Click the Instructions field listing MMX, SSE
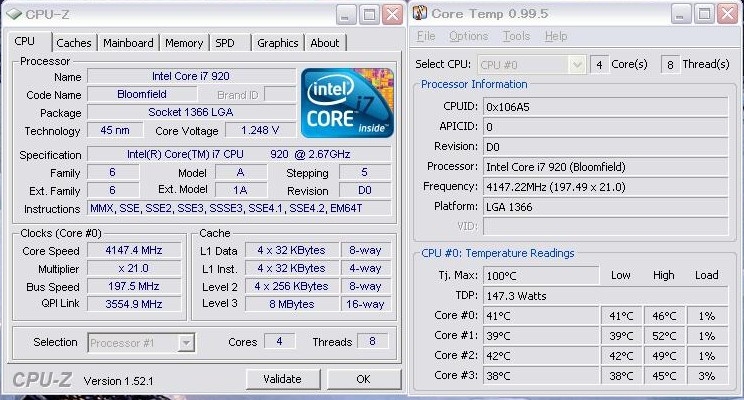Image resolution: width=744 pixels, height=400 pixels. pos(239,208)
